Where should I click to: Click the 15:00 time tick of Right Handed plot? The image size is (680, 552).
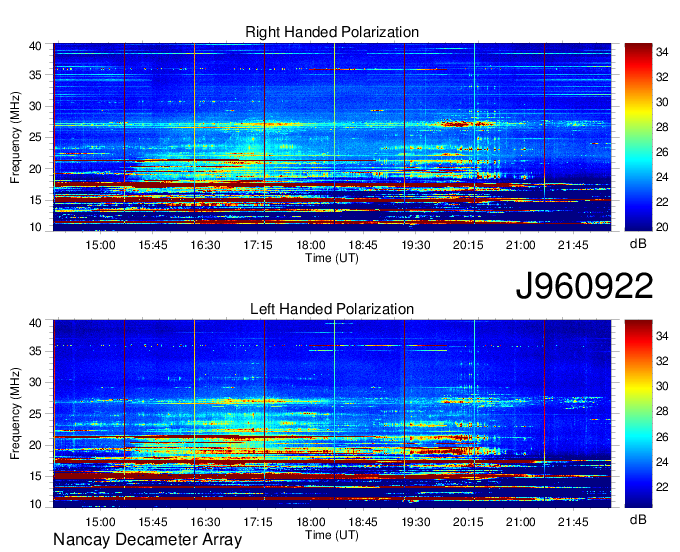point(100,245)
